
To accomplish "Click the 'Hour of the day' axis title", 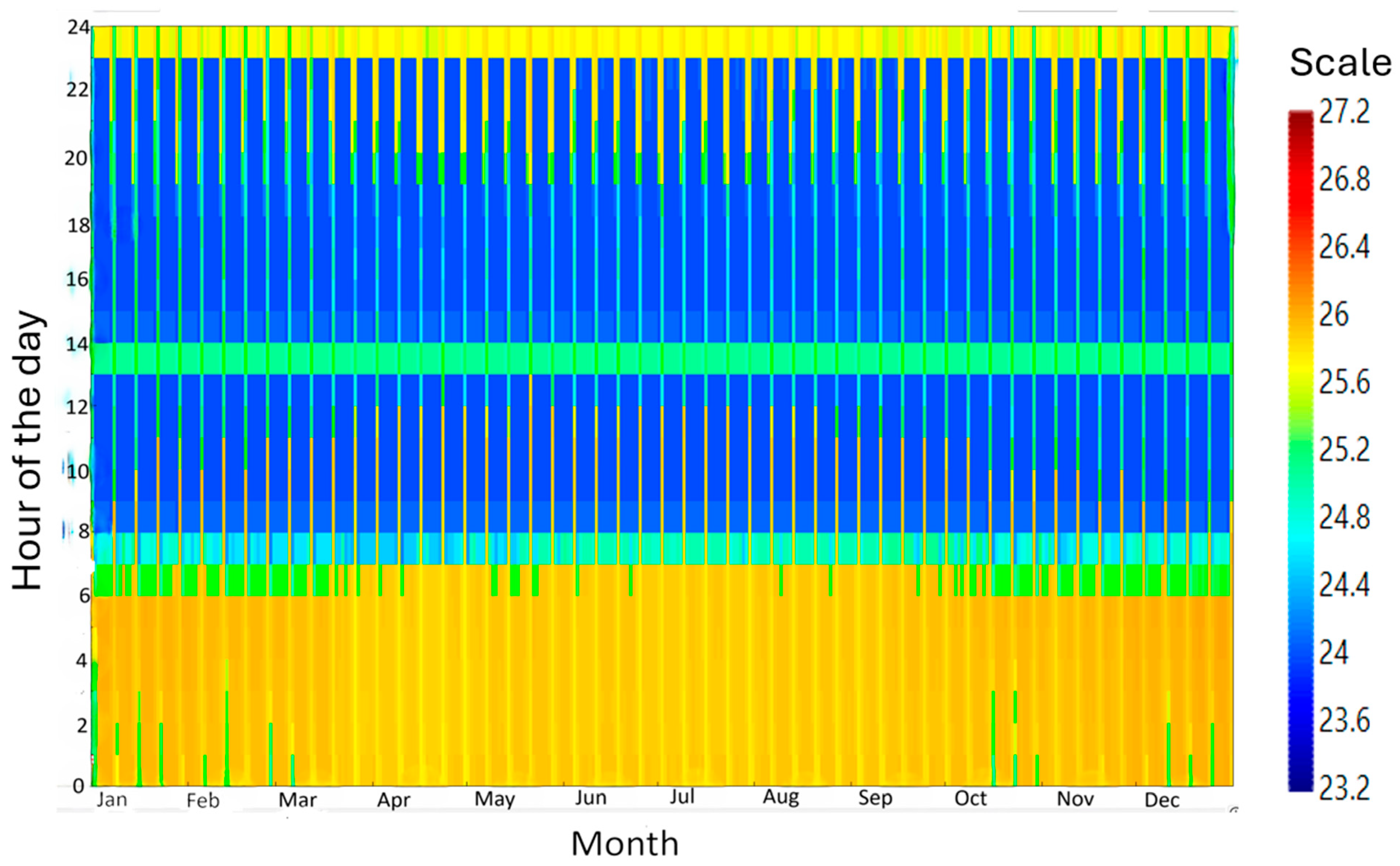I will (x=28, y=451).
